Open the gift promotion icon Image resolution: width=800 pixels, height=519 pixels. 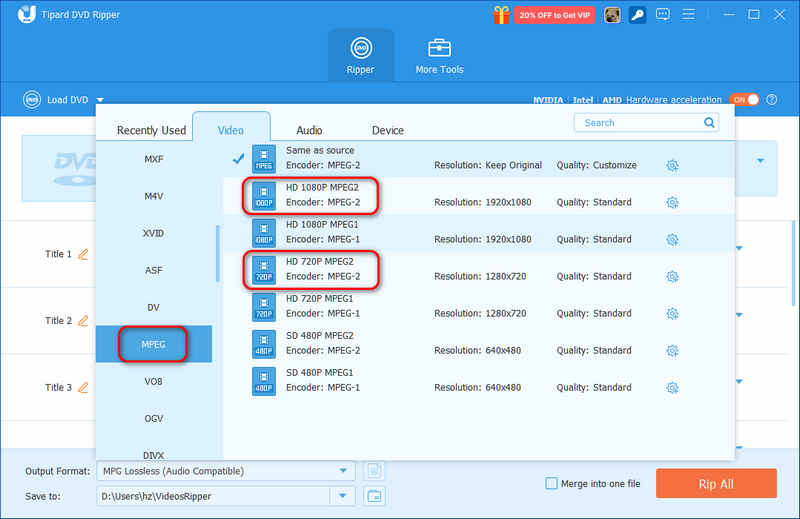tap(501, 15)
